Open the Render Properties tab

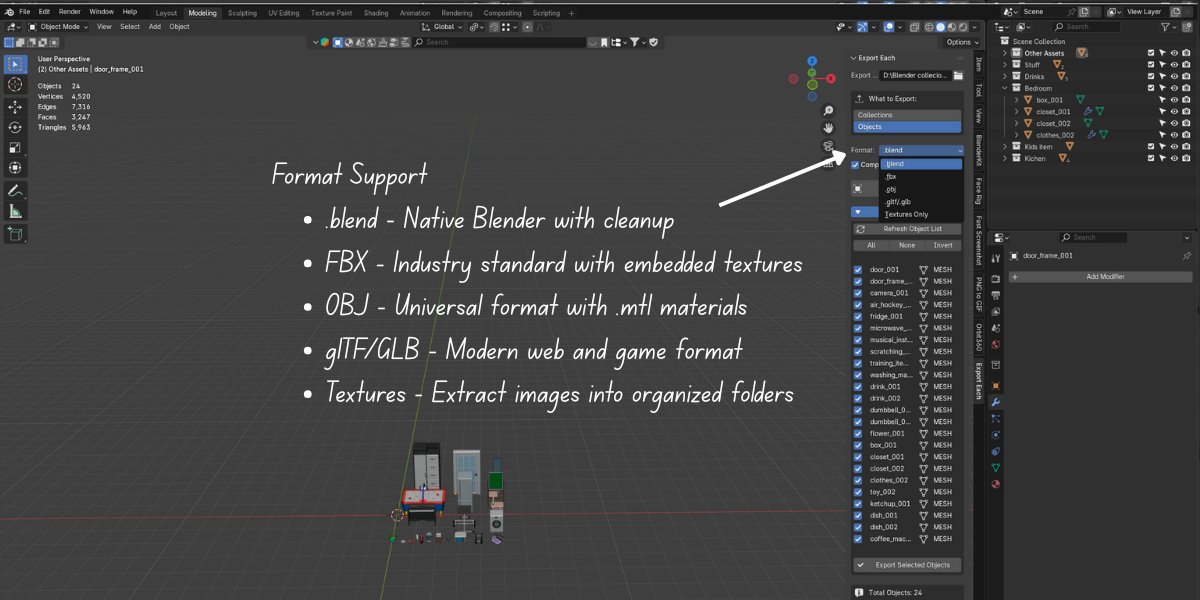pyautogui.click(x=997, y=279)
